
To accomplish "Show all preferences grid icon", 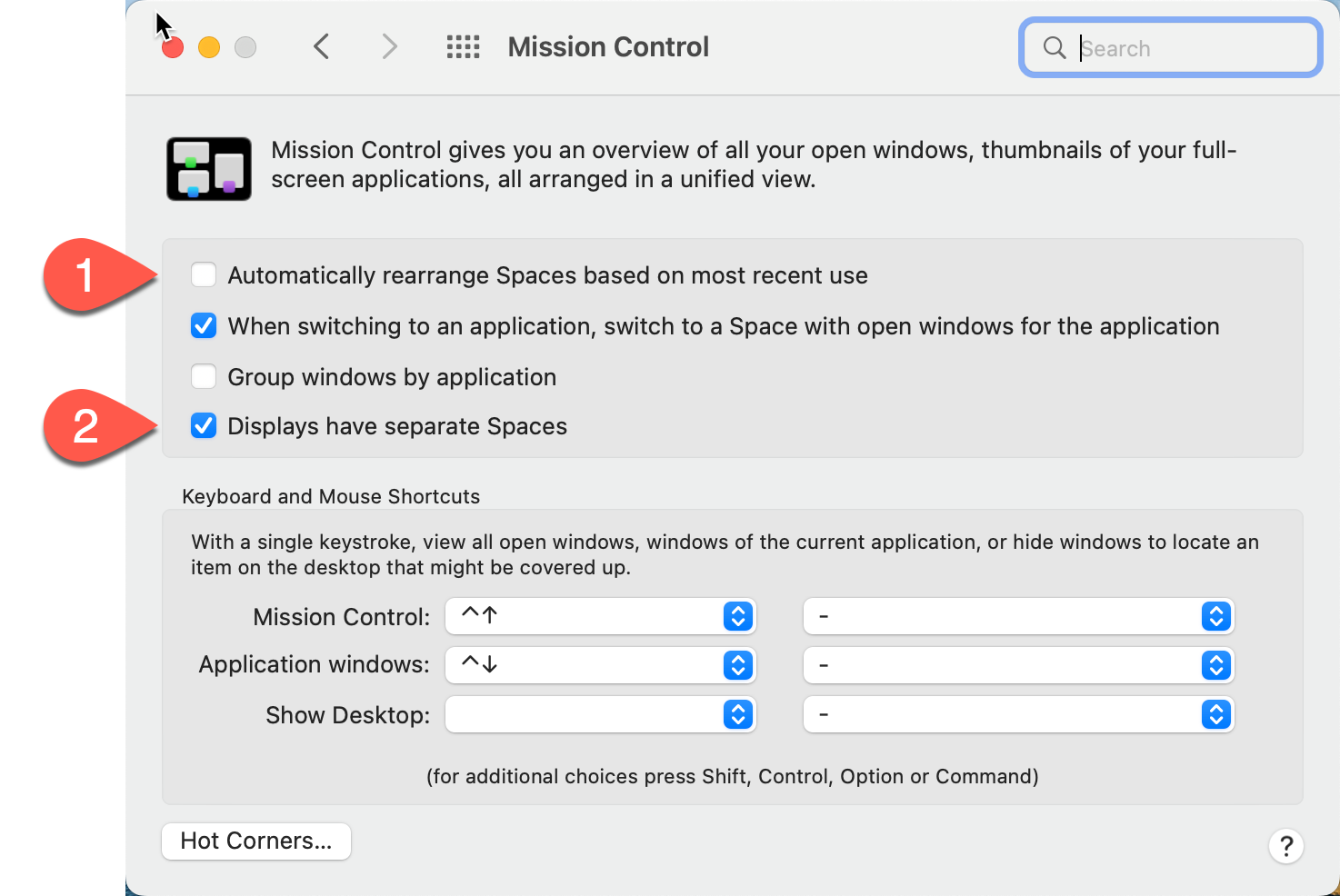I will [464, 47].
